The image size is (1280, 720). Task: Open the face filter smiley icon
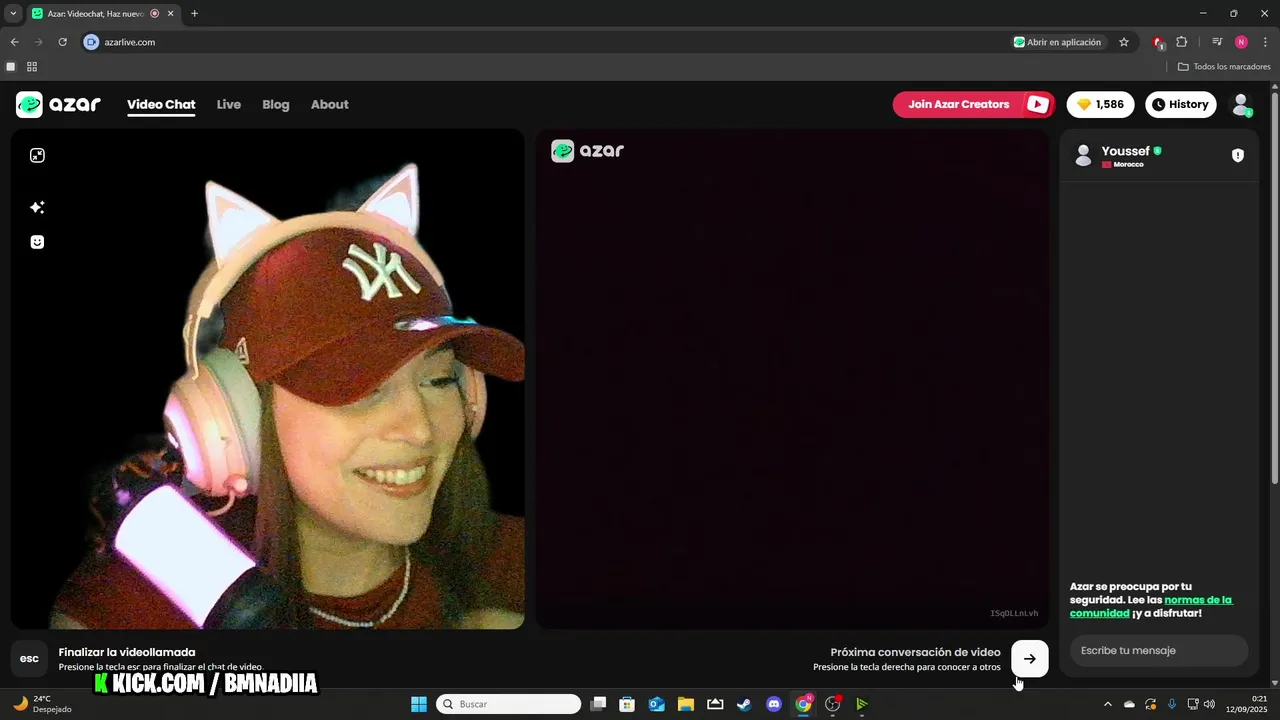click(x=37, y=242)
